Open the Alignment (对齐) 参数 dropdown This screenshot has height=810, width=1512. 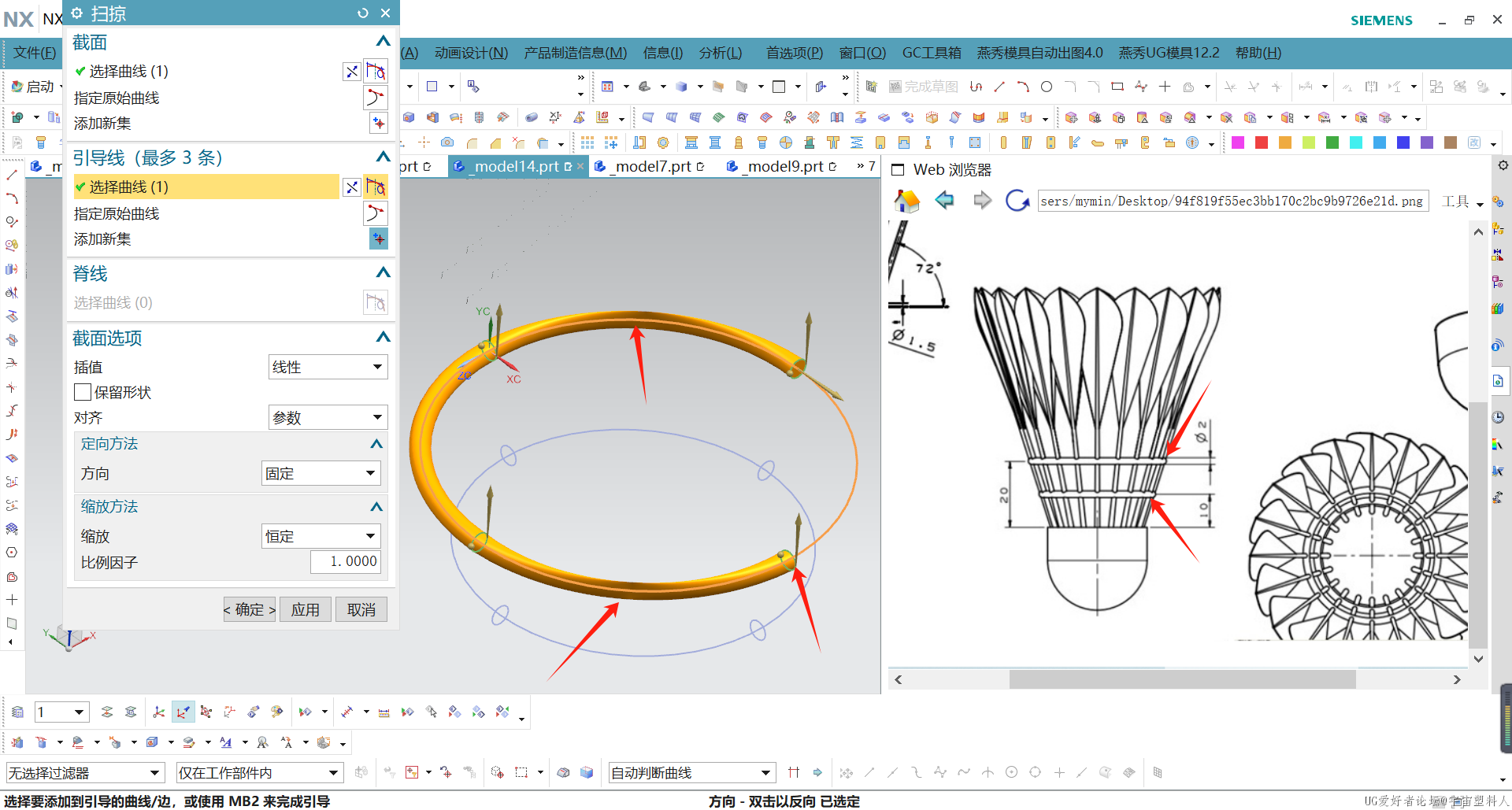coord(328,417)
